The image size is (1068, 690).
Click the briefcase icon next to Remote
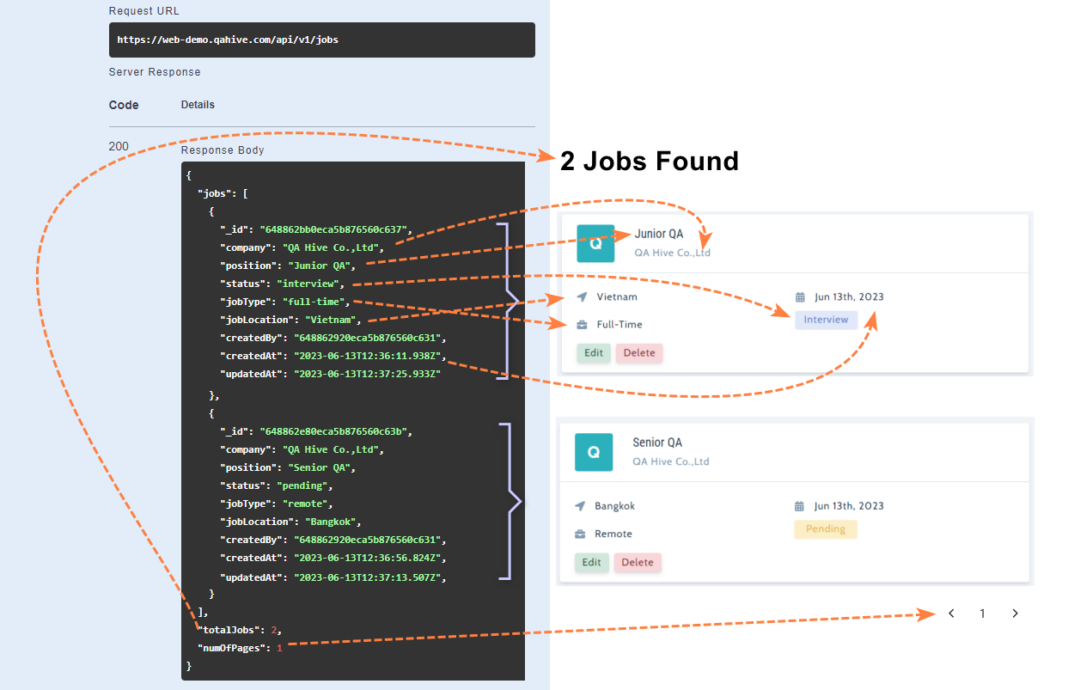582,533
